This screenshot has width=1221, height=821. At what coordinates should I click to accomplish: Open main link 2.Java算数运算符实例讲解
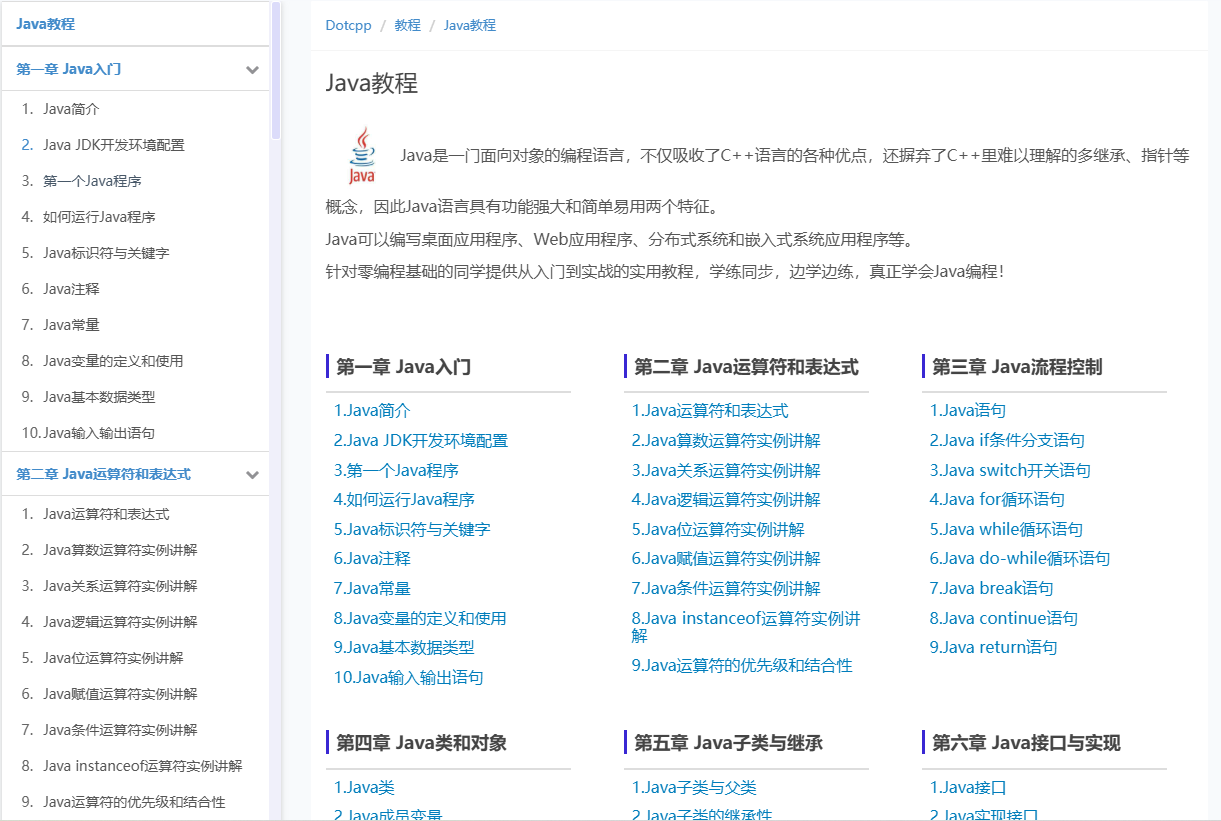pyautogui.click(x=726, y=441)
